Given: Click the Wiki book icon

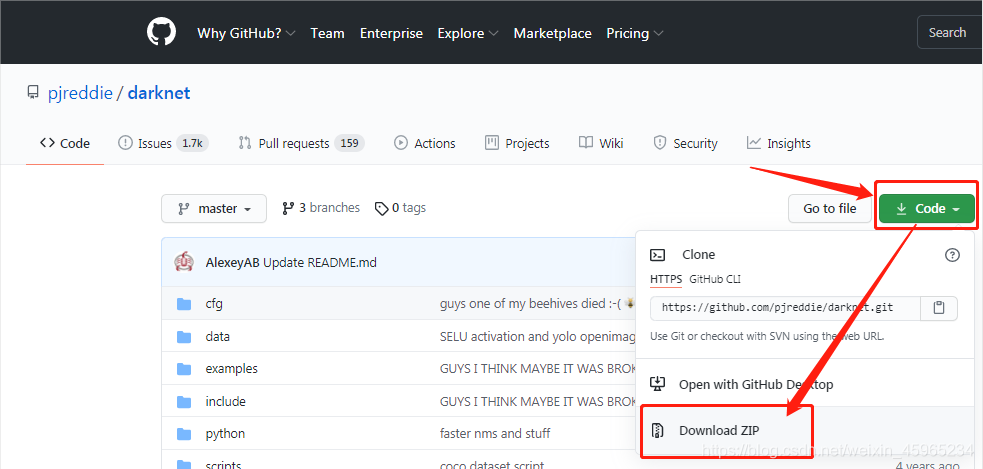Looking at the screenshot, I should click(586, 143).
